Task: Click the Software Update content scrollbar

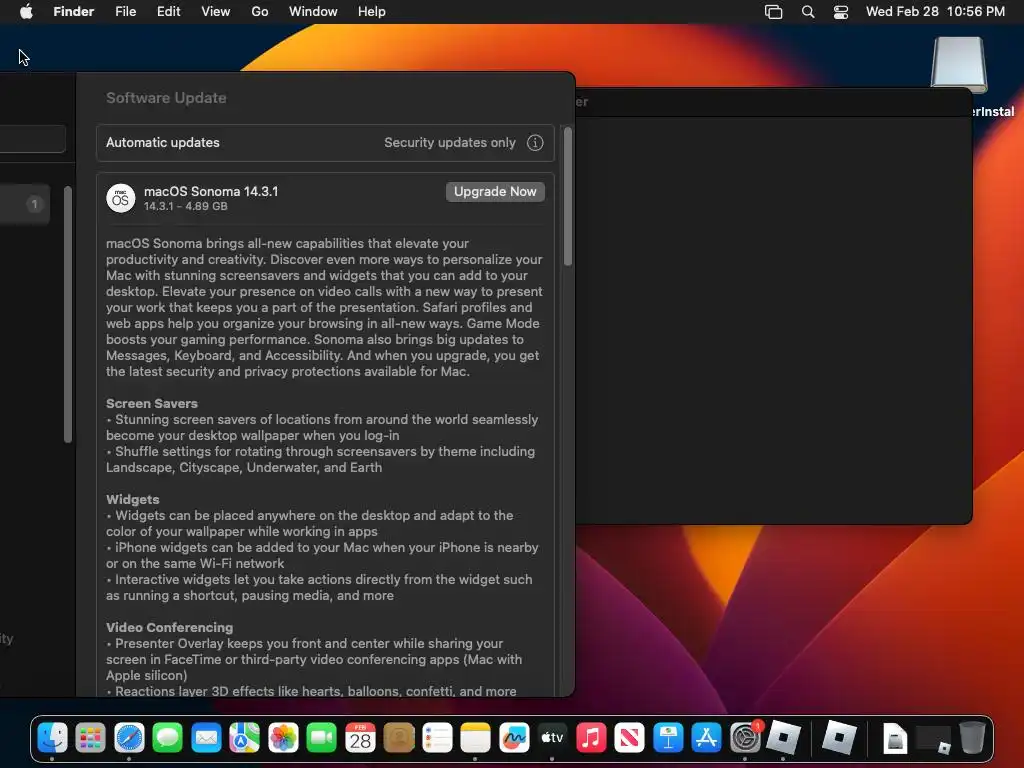Action: (x=568, y=197)
